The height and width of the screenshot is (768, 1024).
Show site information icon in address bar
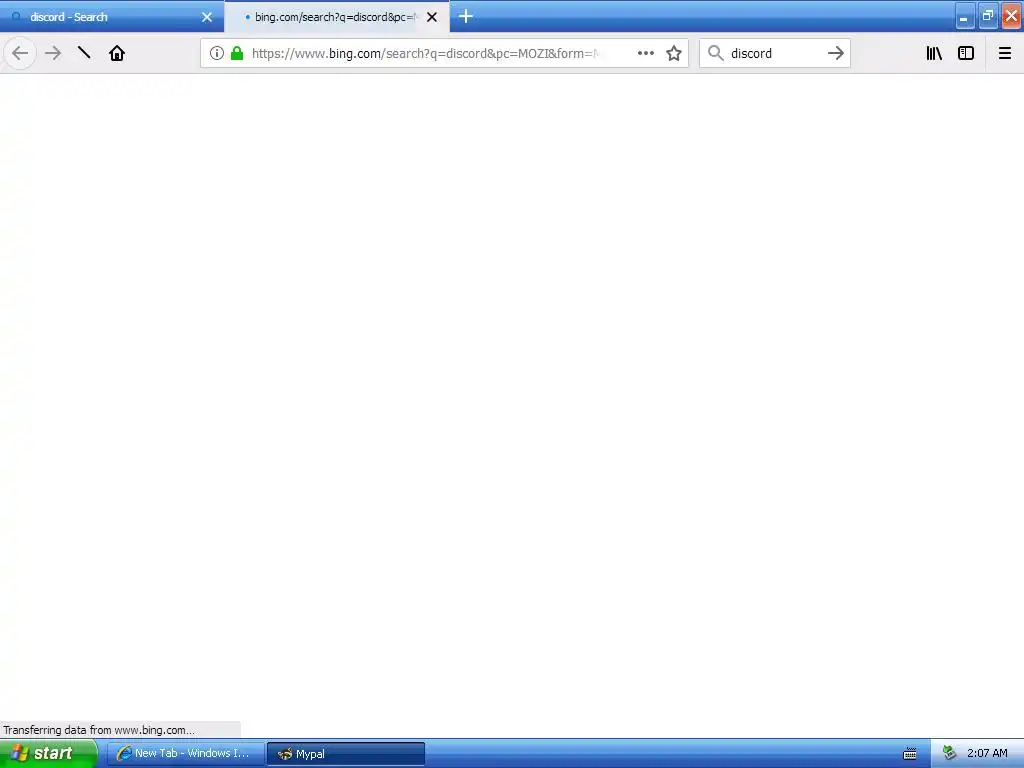[217, 53]
